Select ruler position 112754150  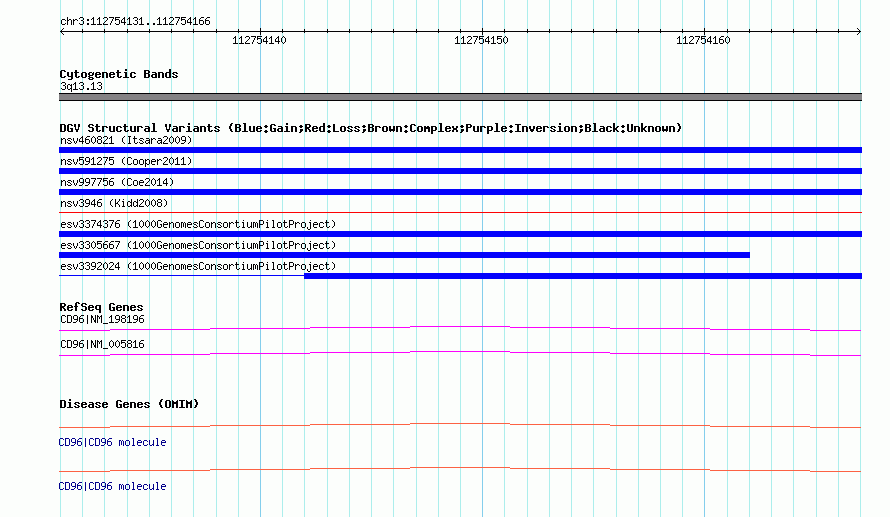point(481,40)
